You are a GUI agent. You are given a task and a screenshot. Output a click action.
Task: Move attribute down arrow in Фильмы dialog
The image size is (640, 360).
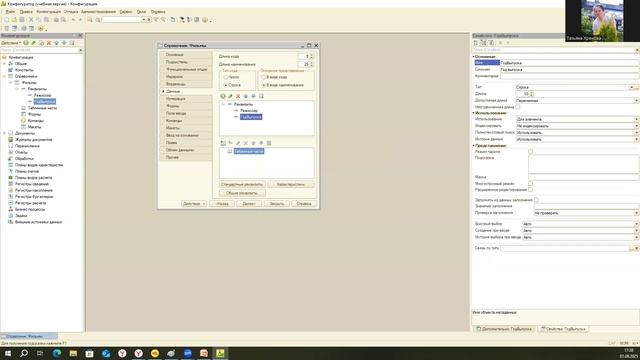pos(253,96)
